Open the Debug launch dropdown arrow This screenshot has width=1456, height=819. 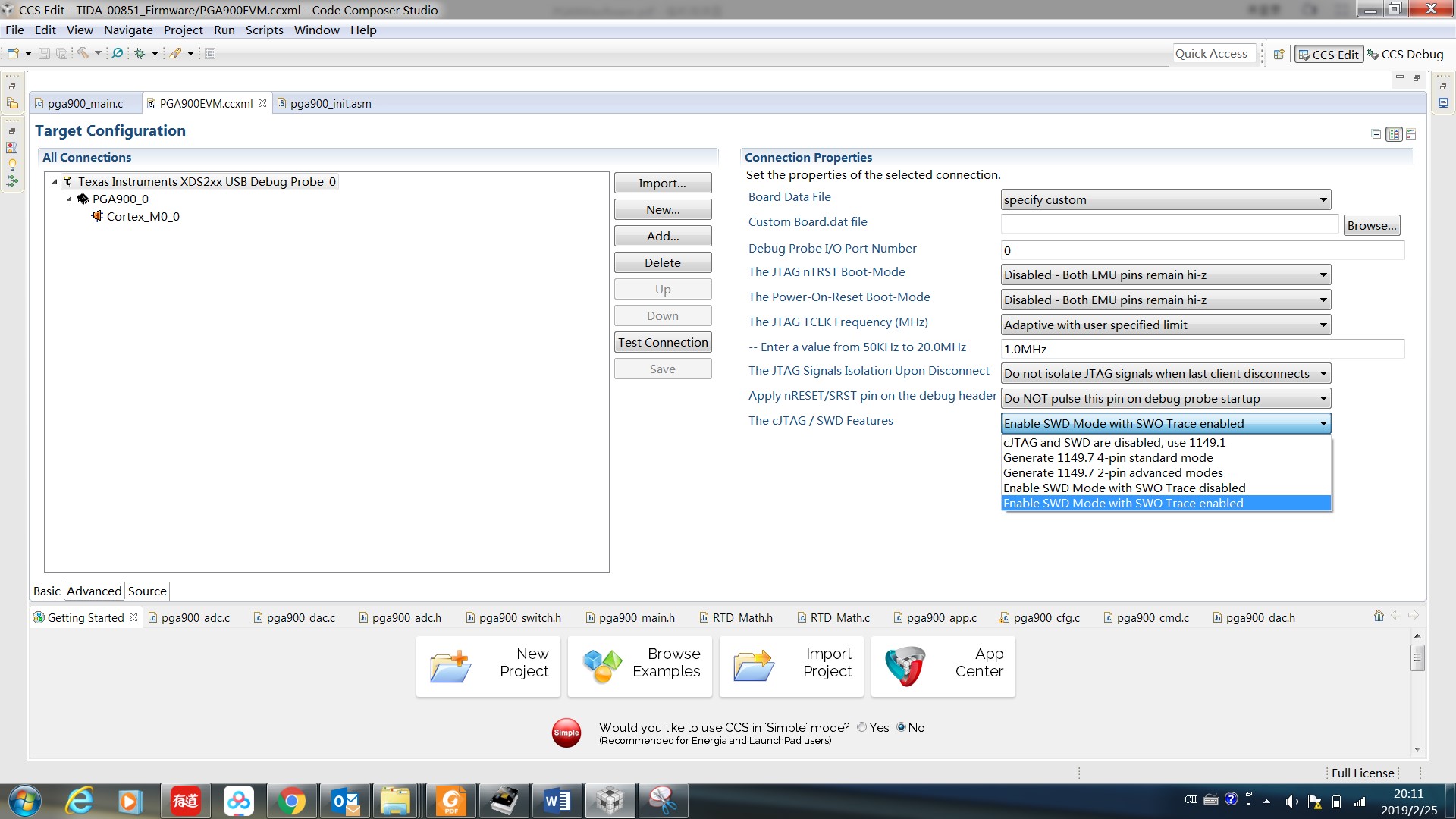[x=155, y=53]
